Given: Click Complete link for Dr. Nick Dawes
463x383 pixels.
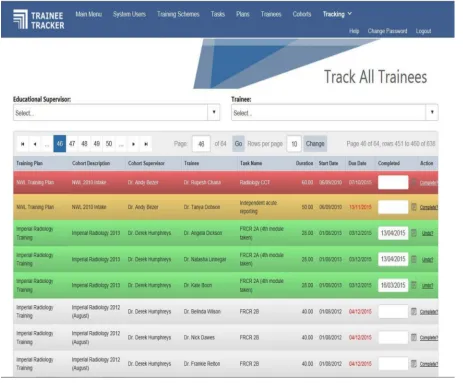Looking at the screenshot, I should click(x=429, y=338).
